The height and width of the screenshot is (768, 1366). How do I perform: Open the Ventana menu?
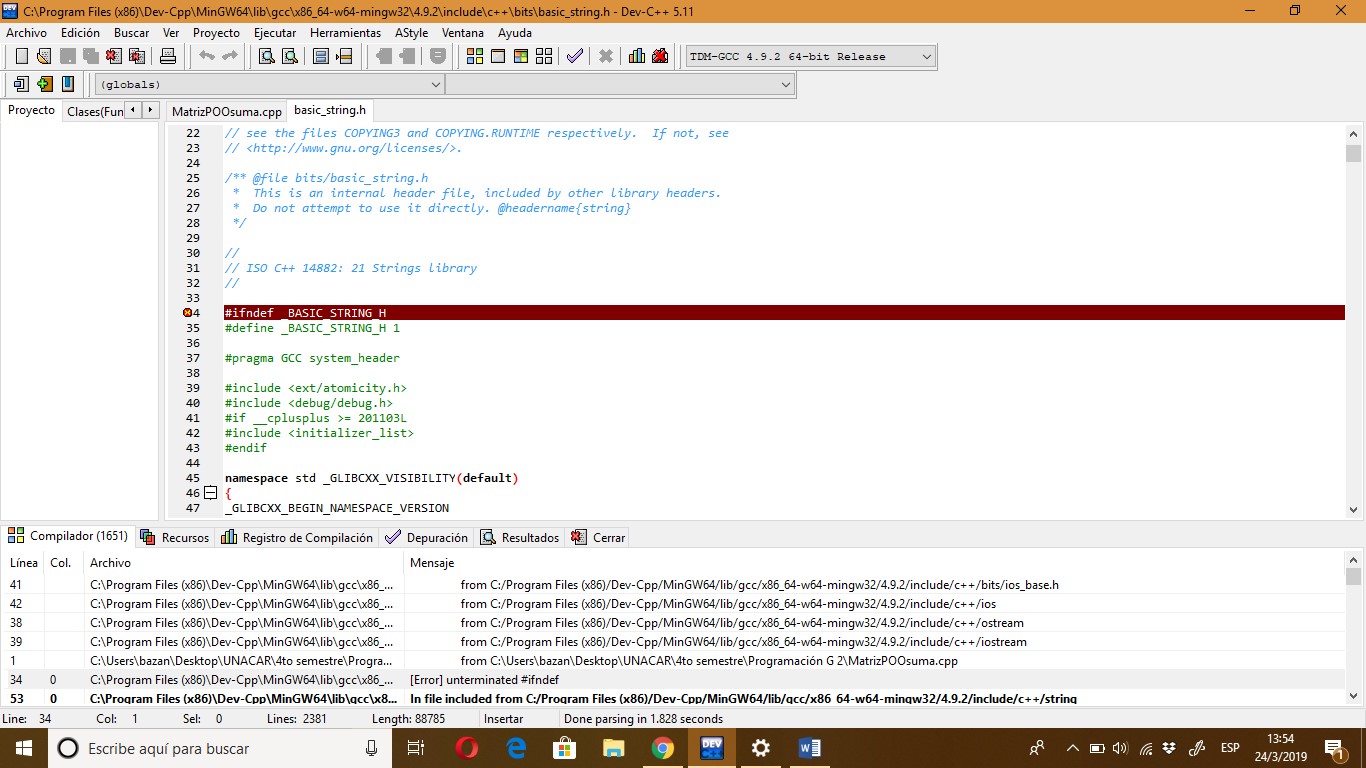[463, 32]
